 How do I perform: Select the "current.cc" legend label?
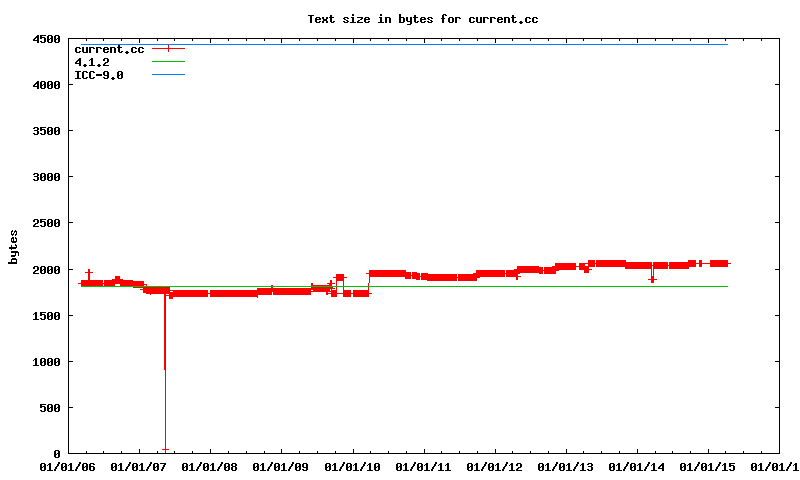pyautogui.click(x=108, y=49)
